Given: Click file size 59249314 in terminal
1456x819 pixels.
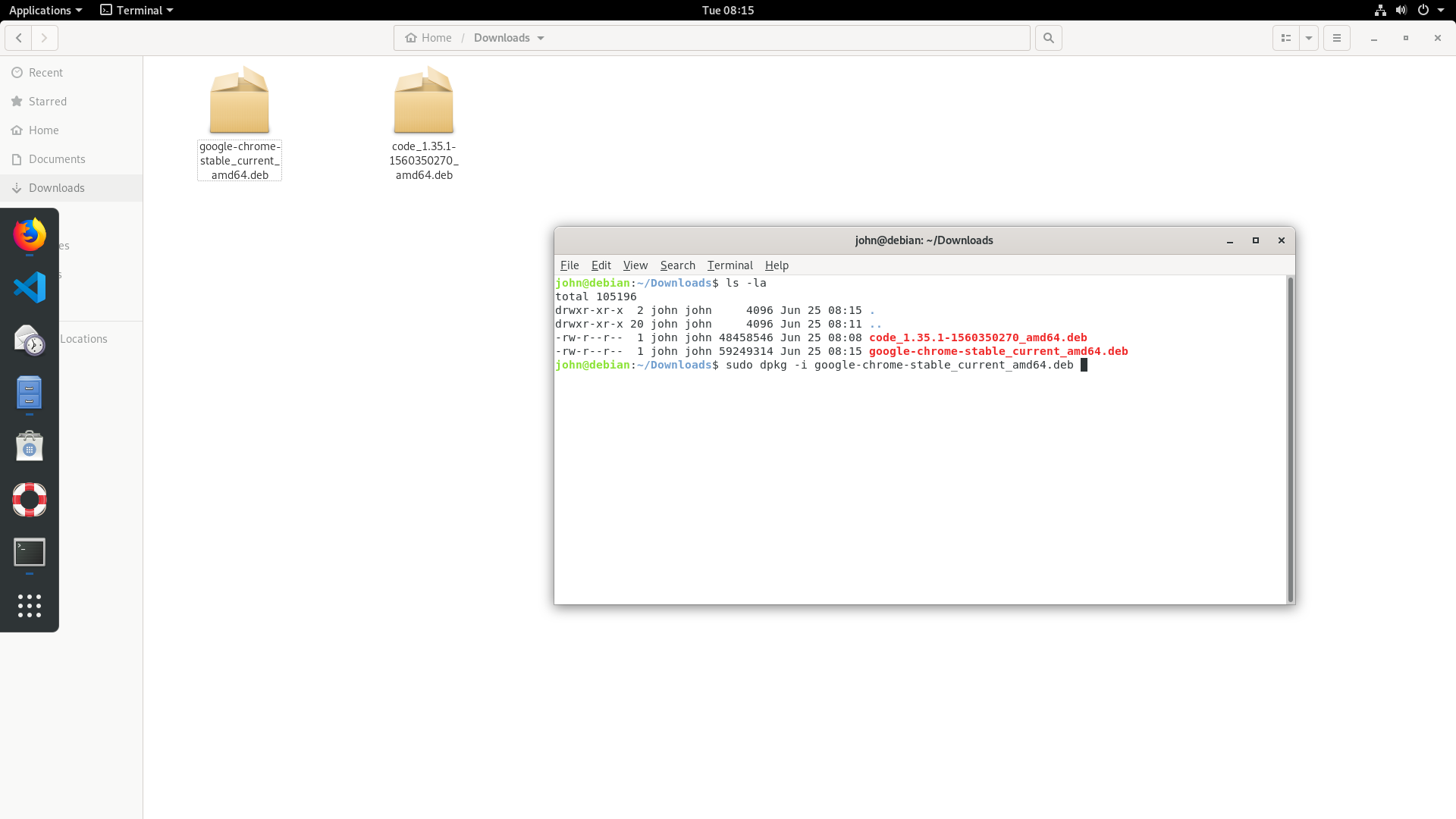Looking at the screenshot, I should tap(745, 351).
